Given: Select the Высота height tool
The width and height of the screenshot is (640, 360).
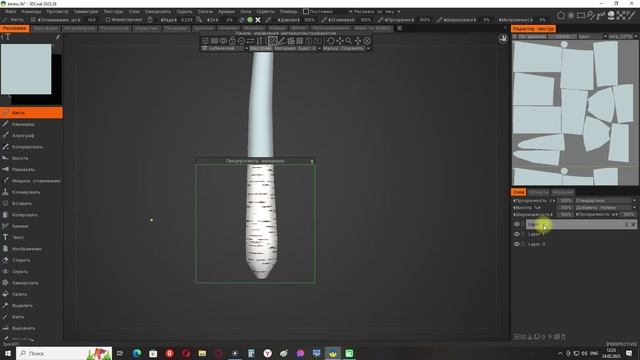Looking at the screenshot, I should tap(31, 158).
